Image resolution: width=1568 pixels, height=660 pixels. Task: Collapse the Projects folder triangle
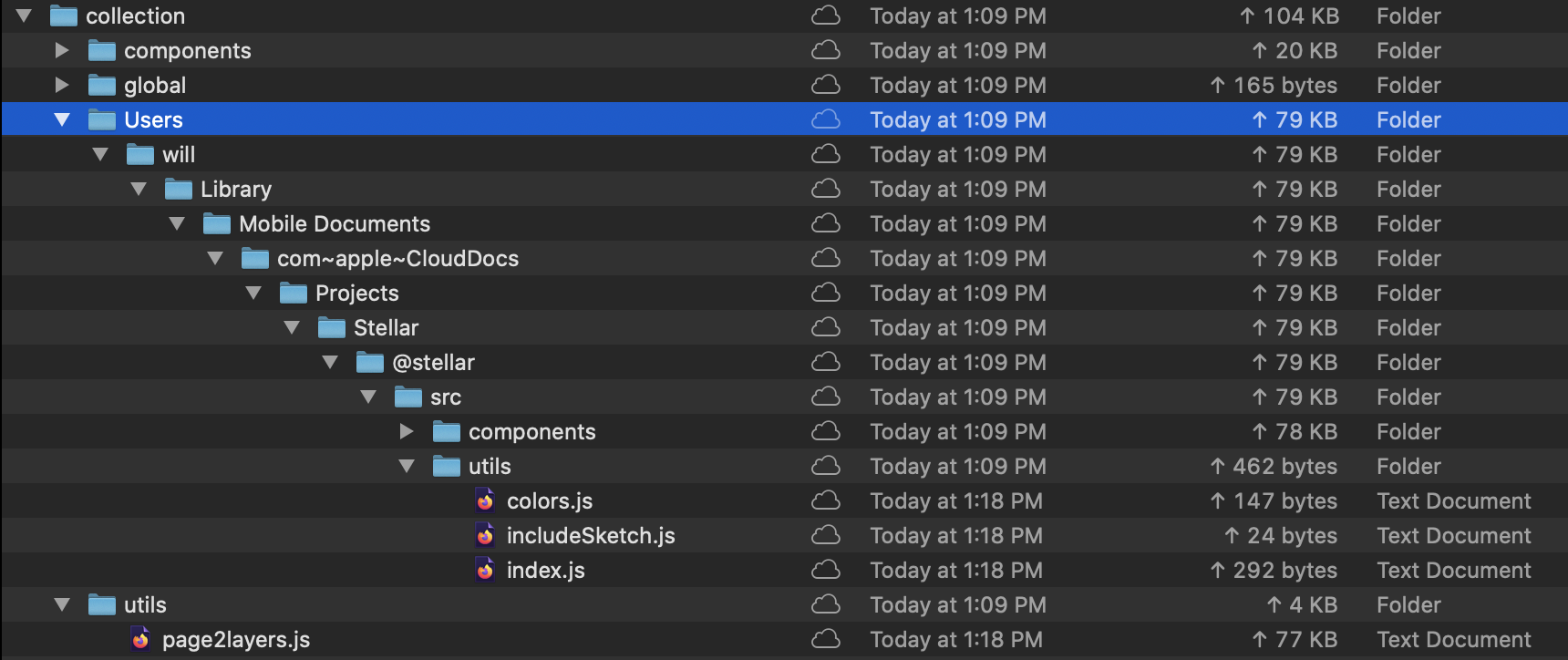253,293
